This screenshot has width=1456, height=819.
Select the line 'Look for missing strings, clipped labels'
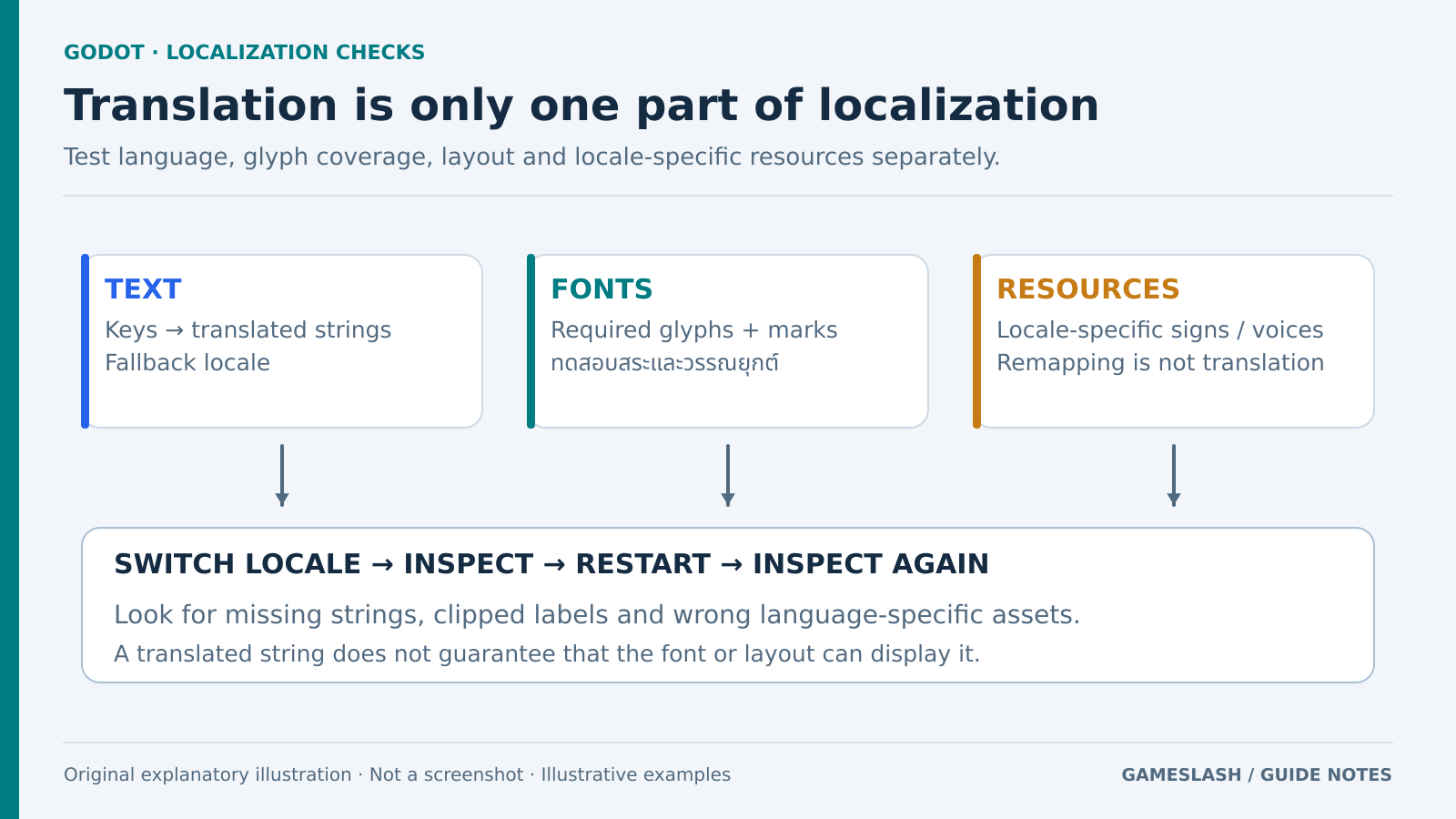click(x=597, y=615)
